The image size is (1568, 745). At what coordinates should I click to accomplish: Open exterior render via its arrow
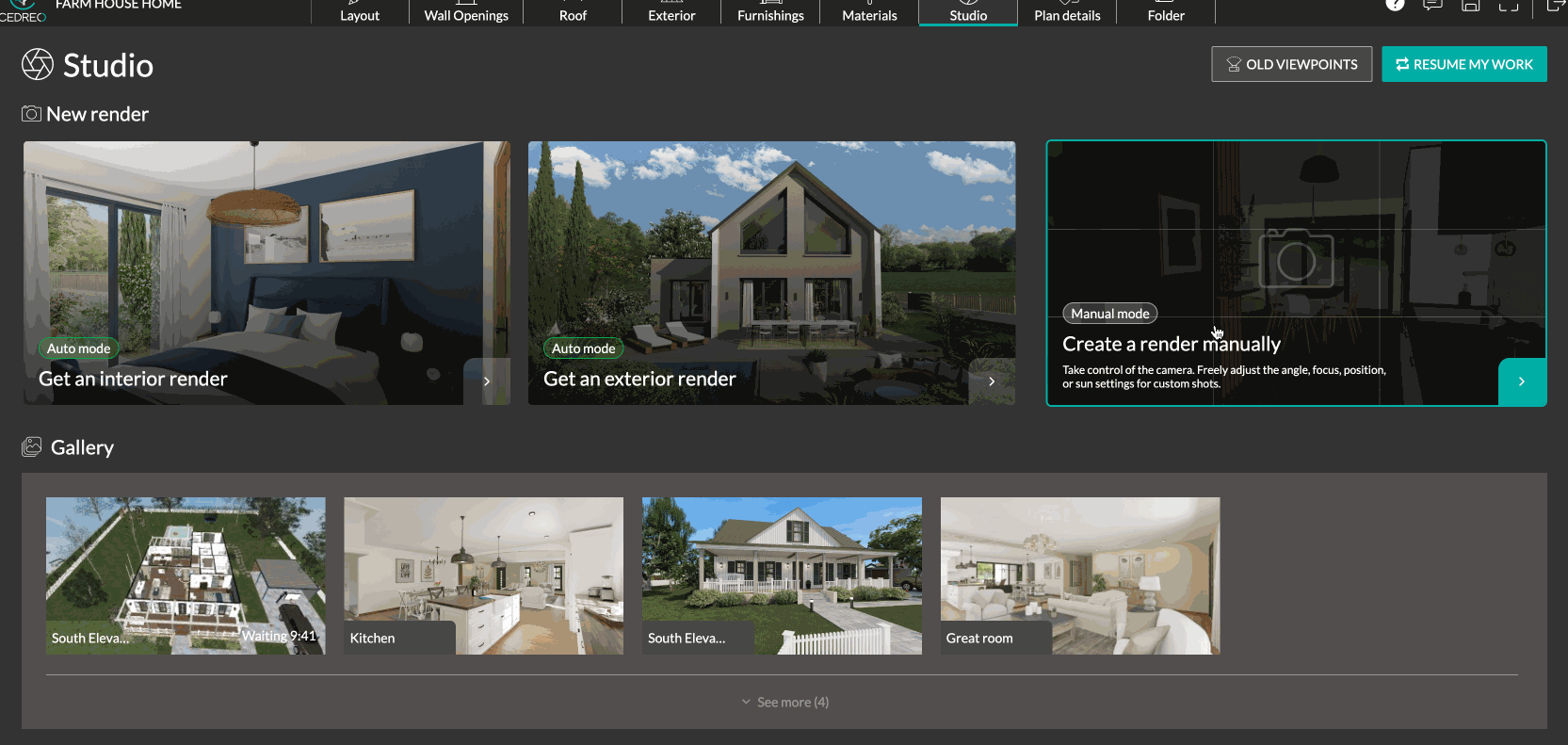[x=992, y=381]
